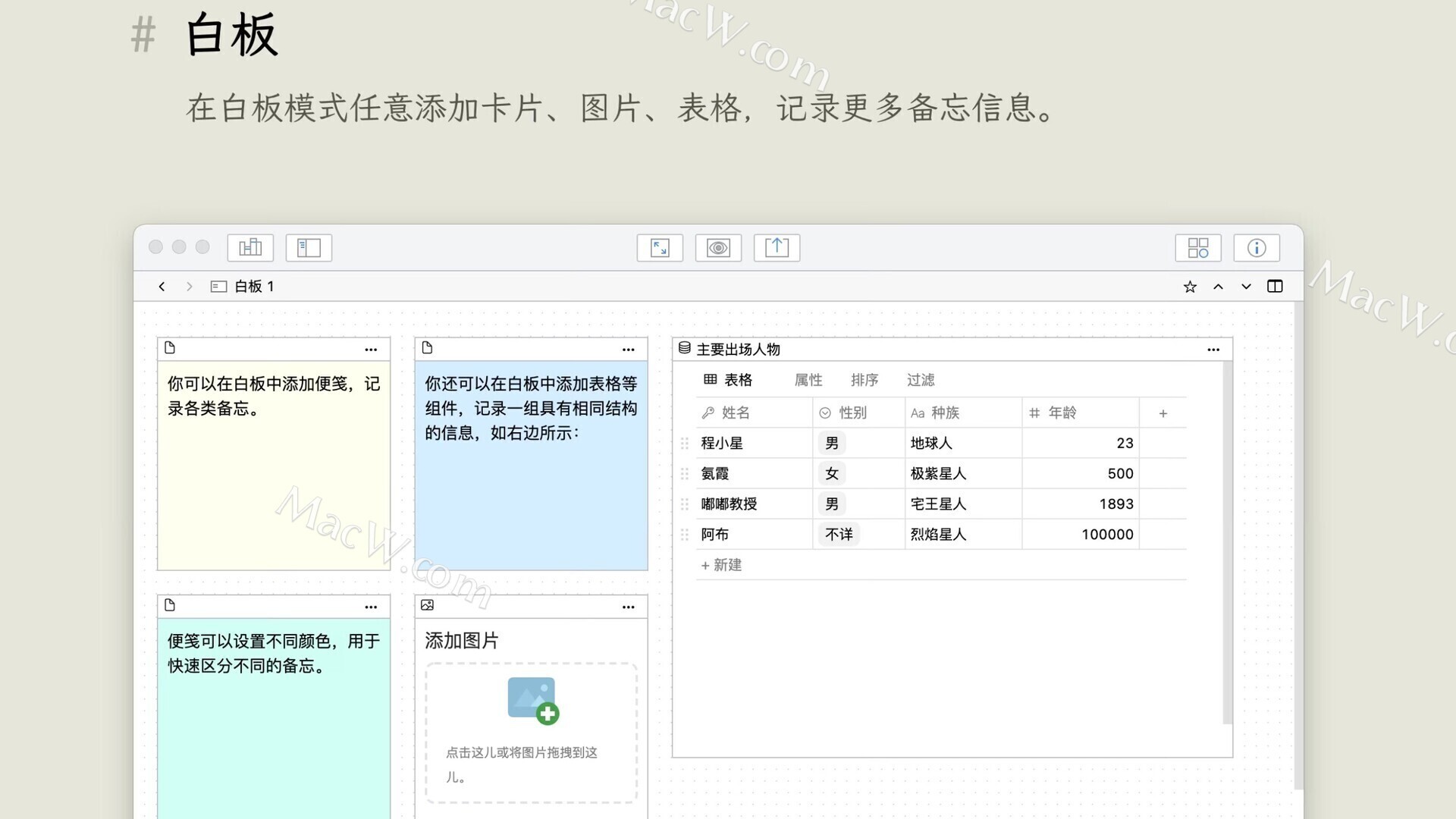Open the 属性 tab

point(808,380)
